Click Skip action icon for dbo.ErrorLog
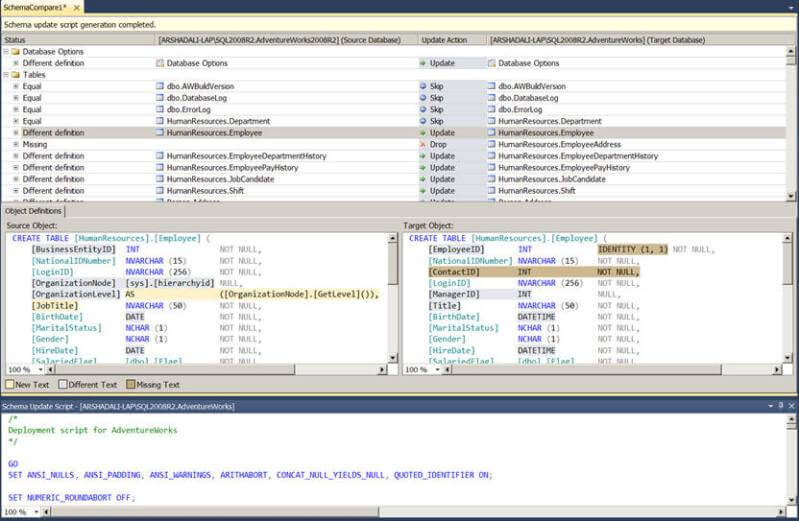Viewport: 799px width, 521px height. [x=423, y=109]
